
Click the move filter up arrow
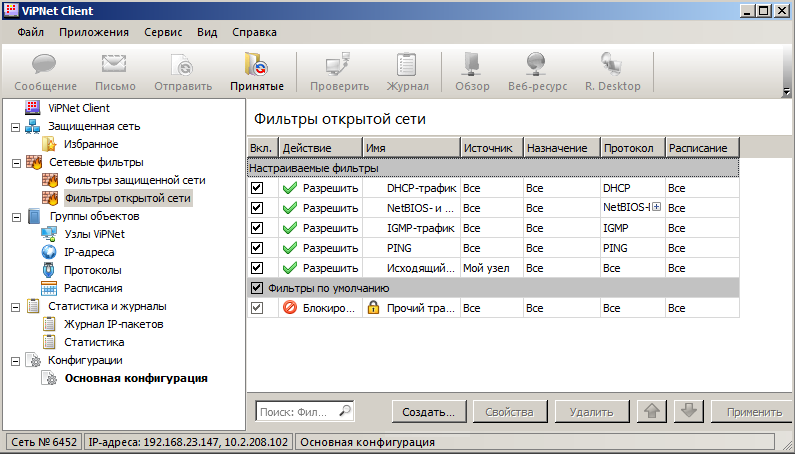[x=651, y=411]
